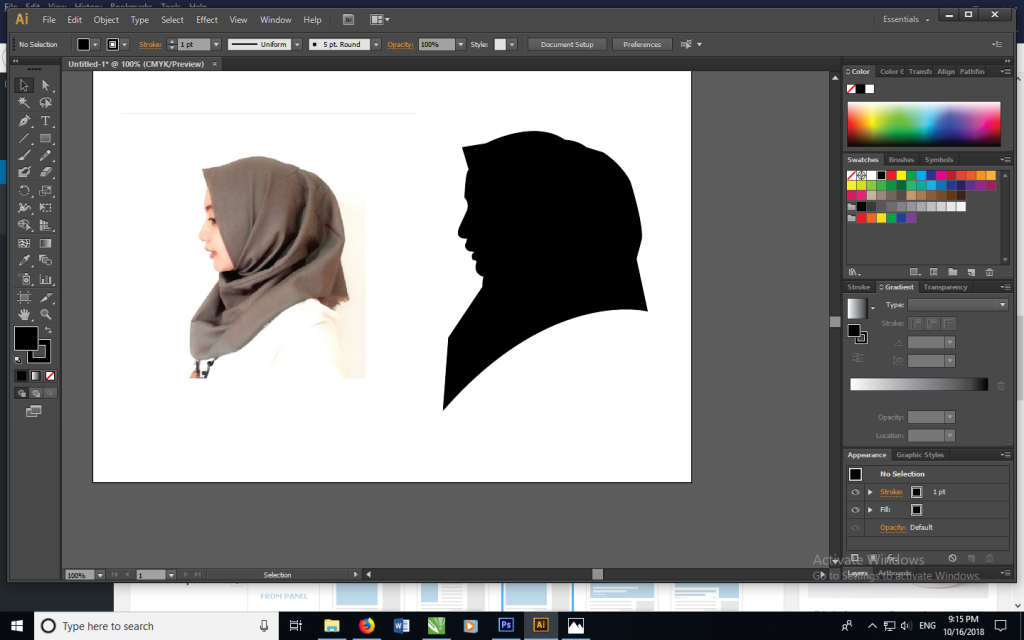Open the Essentials workspace switcher
This screenshot has width=1024, height=640.
(x=906, y=20)
